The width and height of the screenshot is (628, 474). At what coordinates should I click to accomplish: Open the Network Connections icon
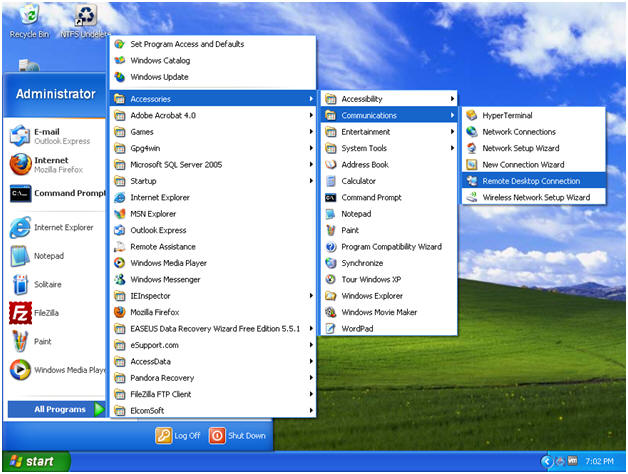(x=472, y=132)
